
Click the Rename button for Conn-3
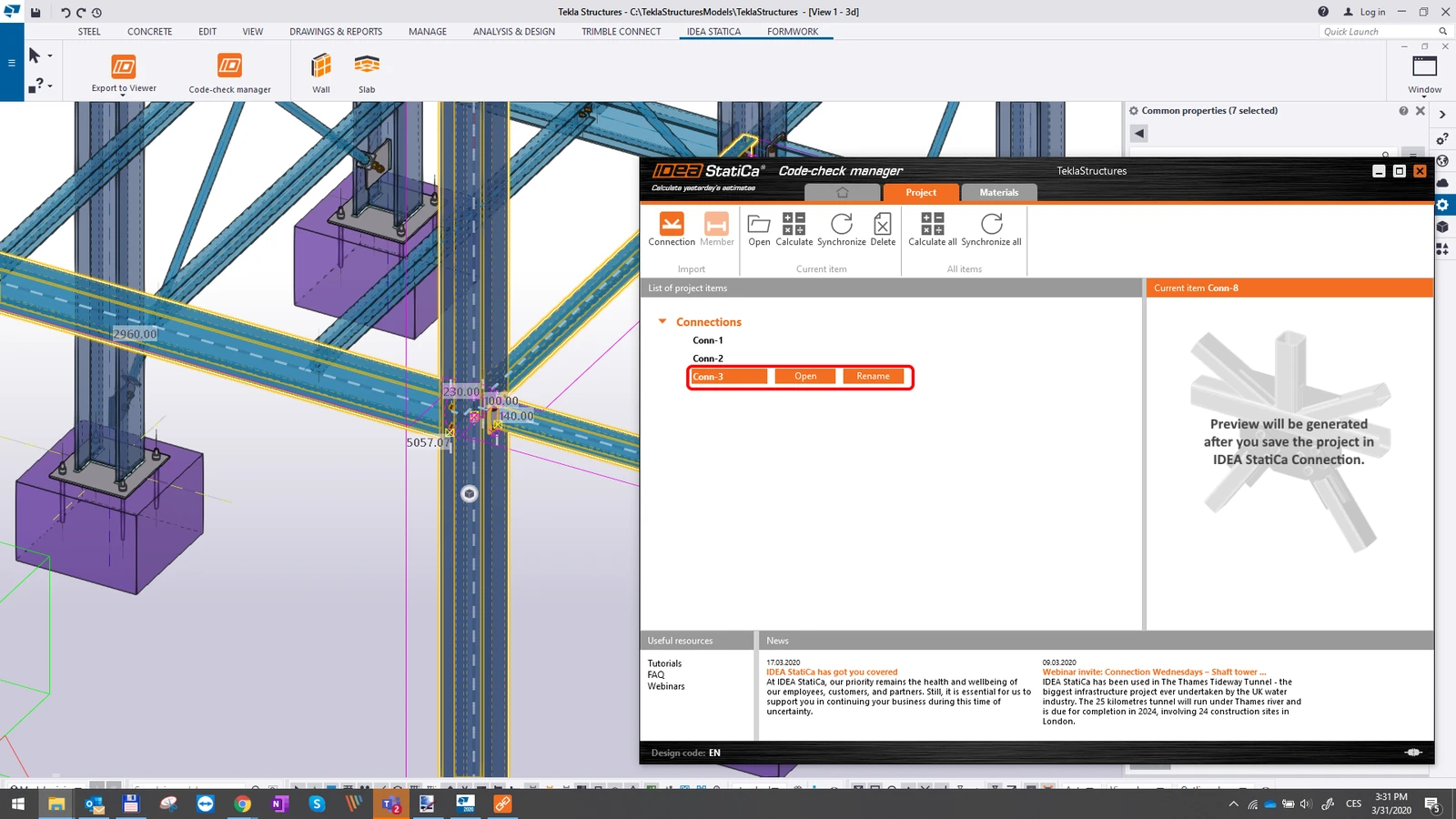click(x=873, y=377)
